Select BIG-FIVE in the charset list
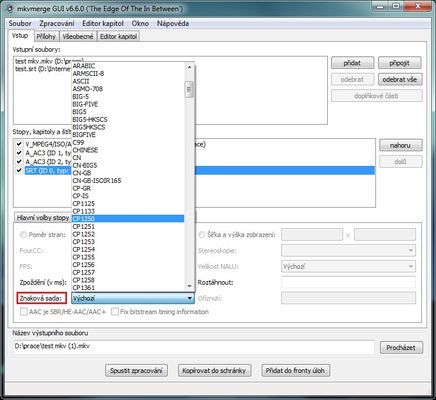This screenshot has height=400, width=436. 128,104
